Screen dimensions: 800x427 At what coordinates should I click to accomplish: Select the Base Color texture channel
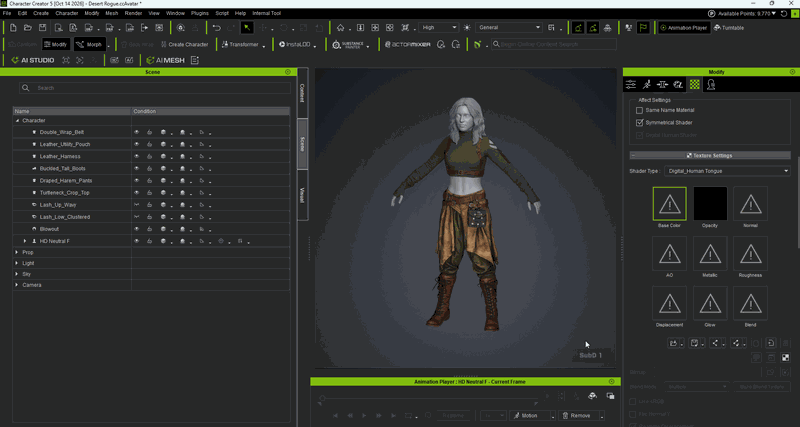(x=669, y=204)
